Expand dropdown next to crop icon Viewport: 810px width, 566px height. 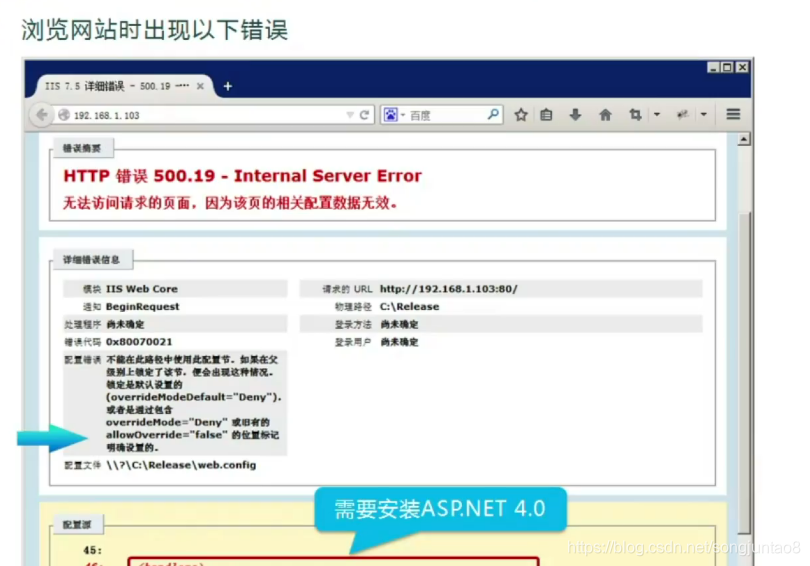pyautogui.click(x=657, y=114)
